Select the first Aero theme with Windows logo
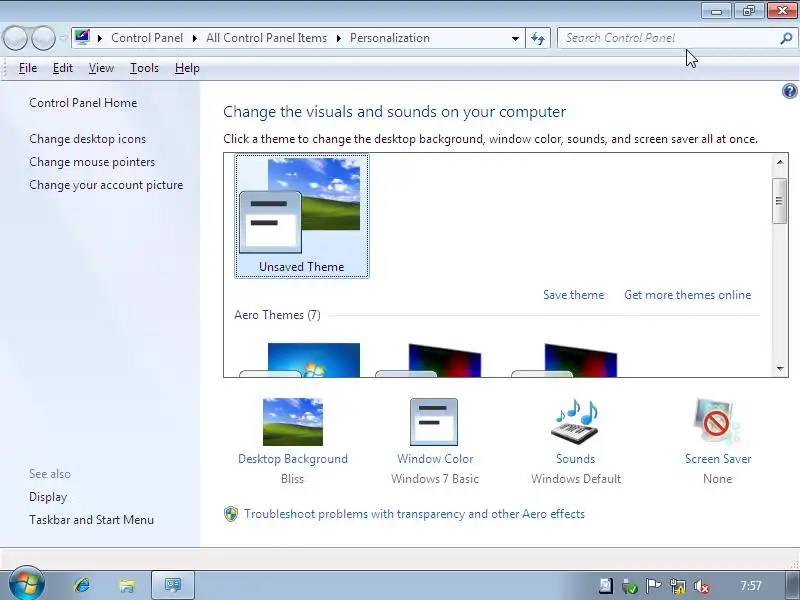The width and height of the screenshot is (800, 600). (x=302, y=360)
